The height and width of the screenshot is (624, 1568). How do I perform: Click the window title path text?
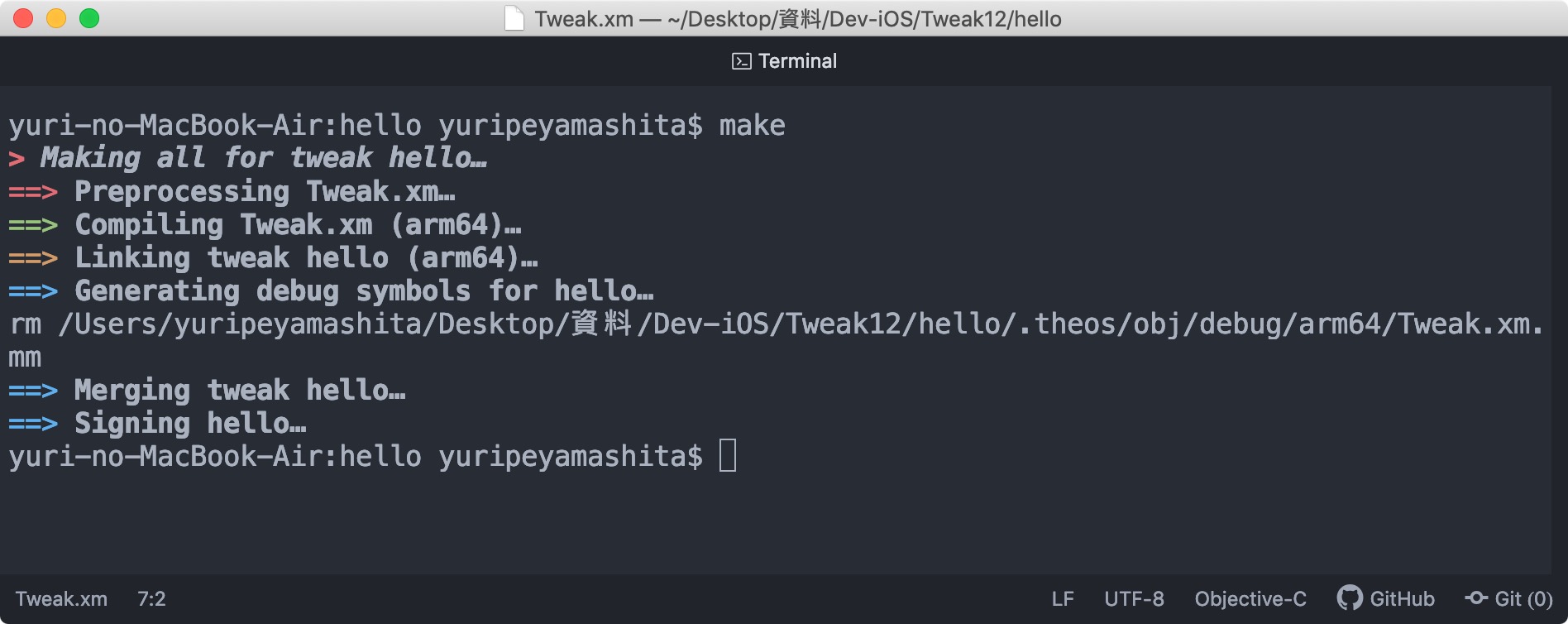coord(798,18)
